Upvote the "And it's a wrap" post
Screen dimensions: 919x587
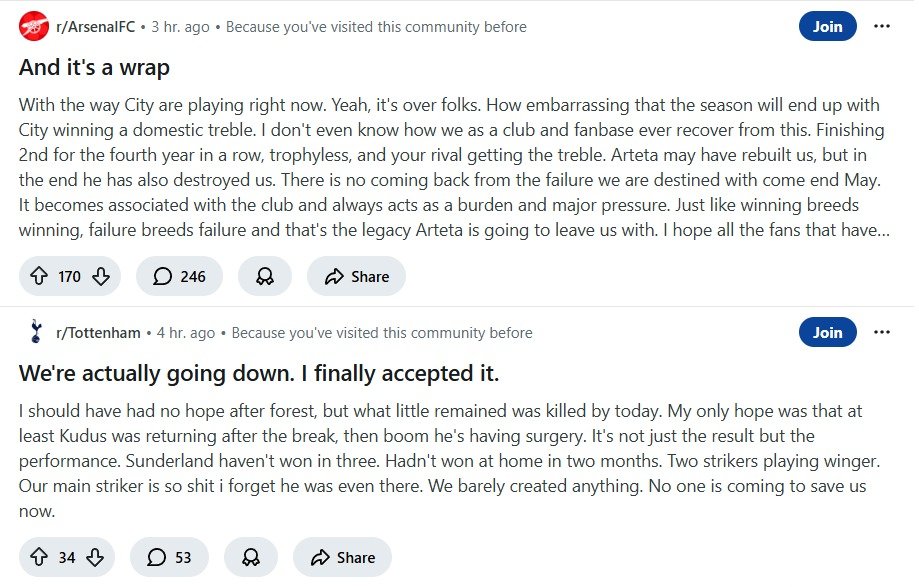point(39,277)
